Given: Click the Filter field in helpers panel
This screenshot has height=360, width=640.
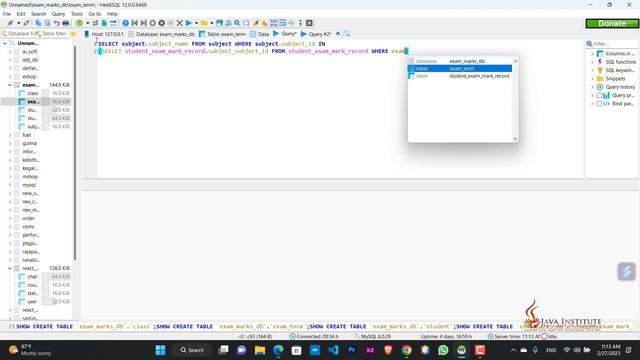Looking at the screenshot, I should [x=614, y=44].
